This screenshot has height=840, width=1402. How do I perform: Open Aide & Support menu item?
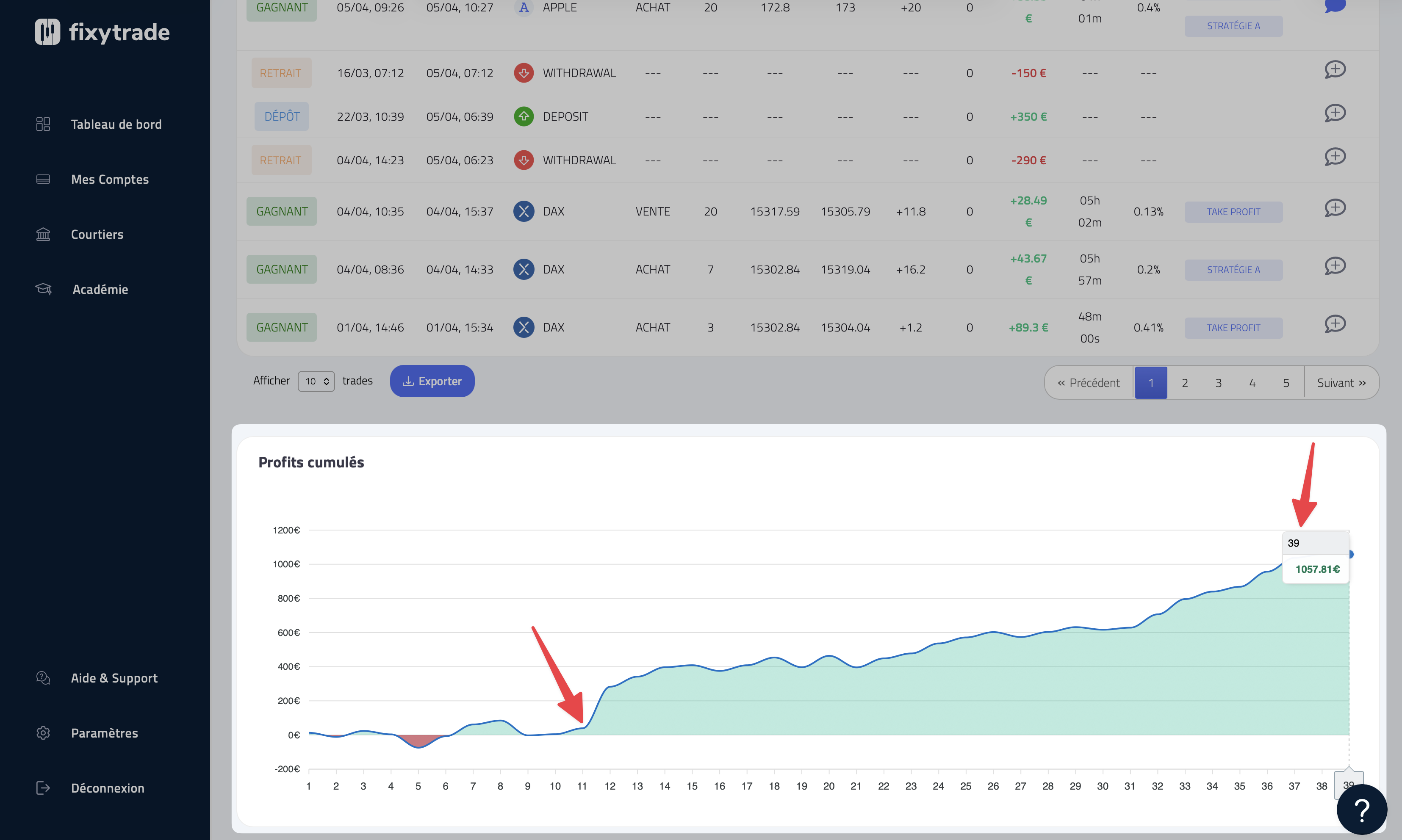pos(114,678)
